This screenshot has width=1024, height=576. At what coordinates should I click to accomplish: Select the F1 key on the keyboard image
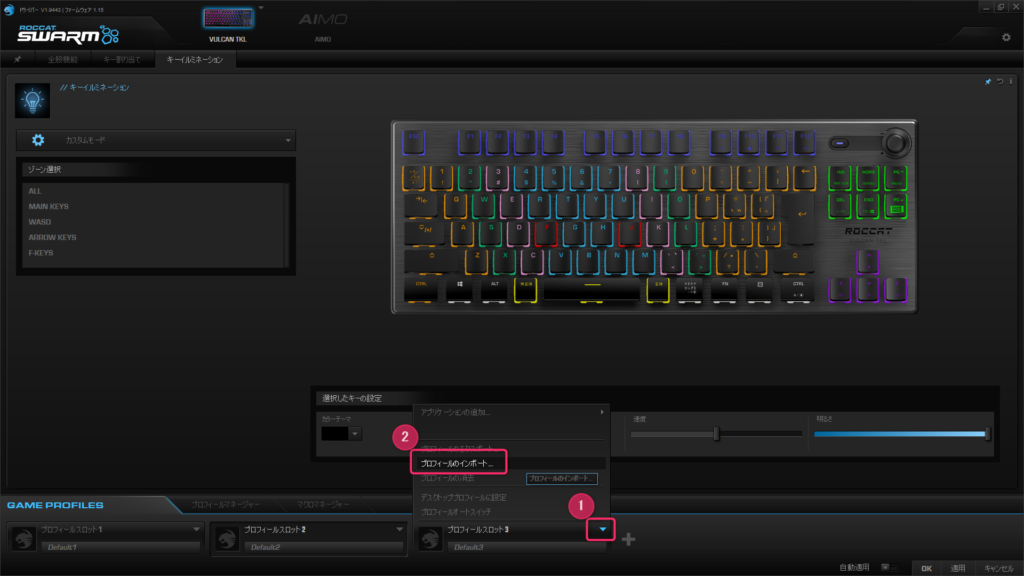[470, 142]
